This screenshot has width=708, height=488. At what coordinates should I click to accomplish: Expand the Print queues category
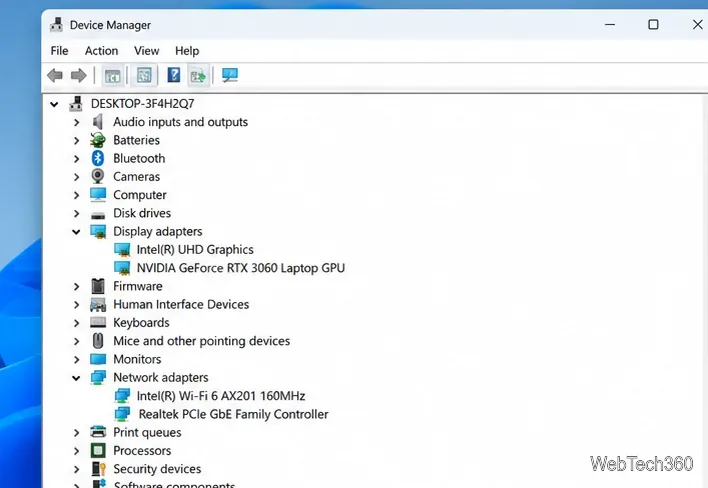(x=77, y=432)
